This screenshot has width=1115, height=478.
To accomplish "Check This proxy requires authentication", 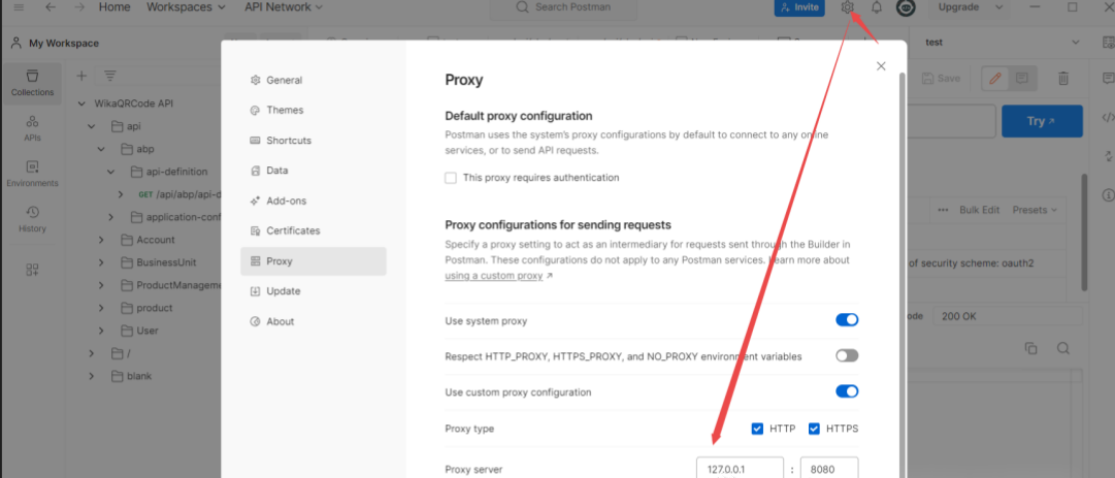I will (x=450, y=178).
